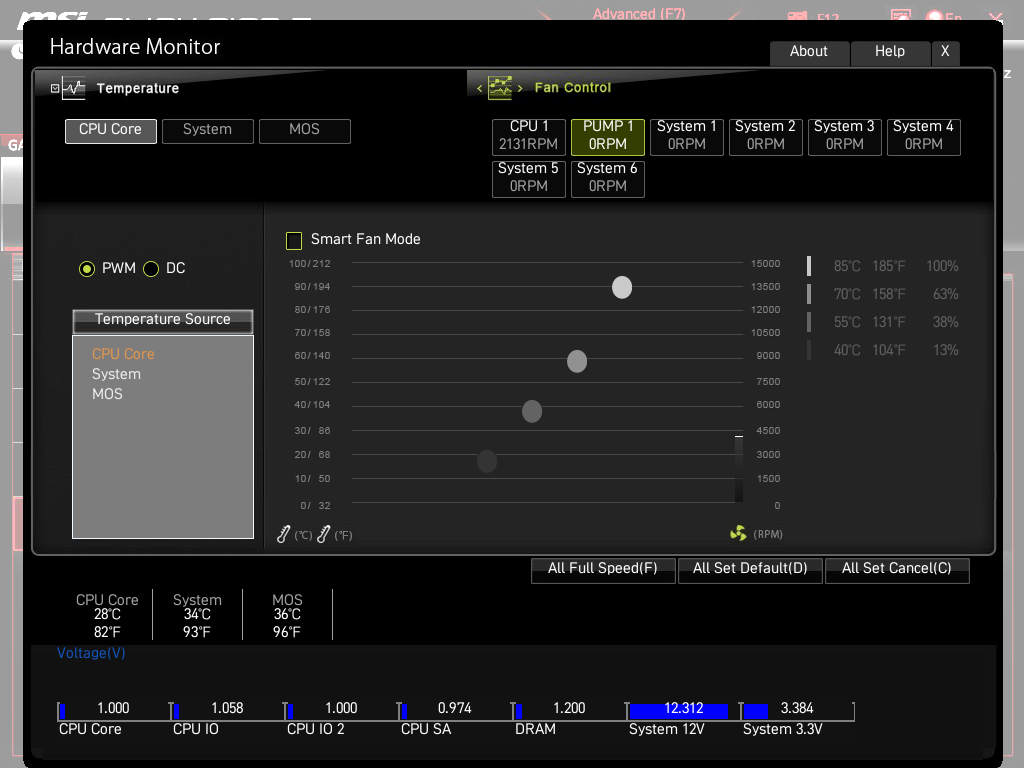Image resolution: width=1024 pixels, height=768 pixels.
Task: Click the left chevron beside Fan Control
Action: tap(479, 88)
